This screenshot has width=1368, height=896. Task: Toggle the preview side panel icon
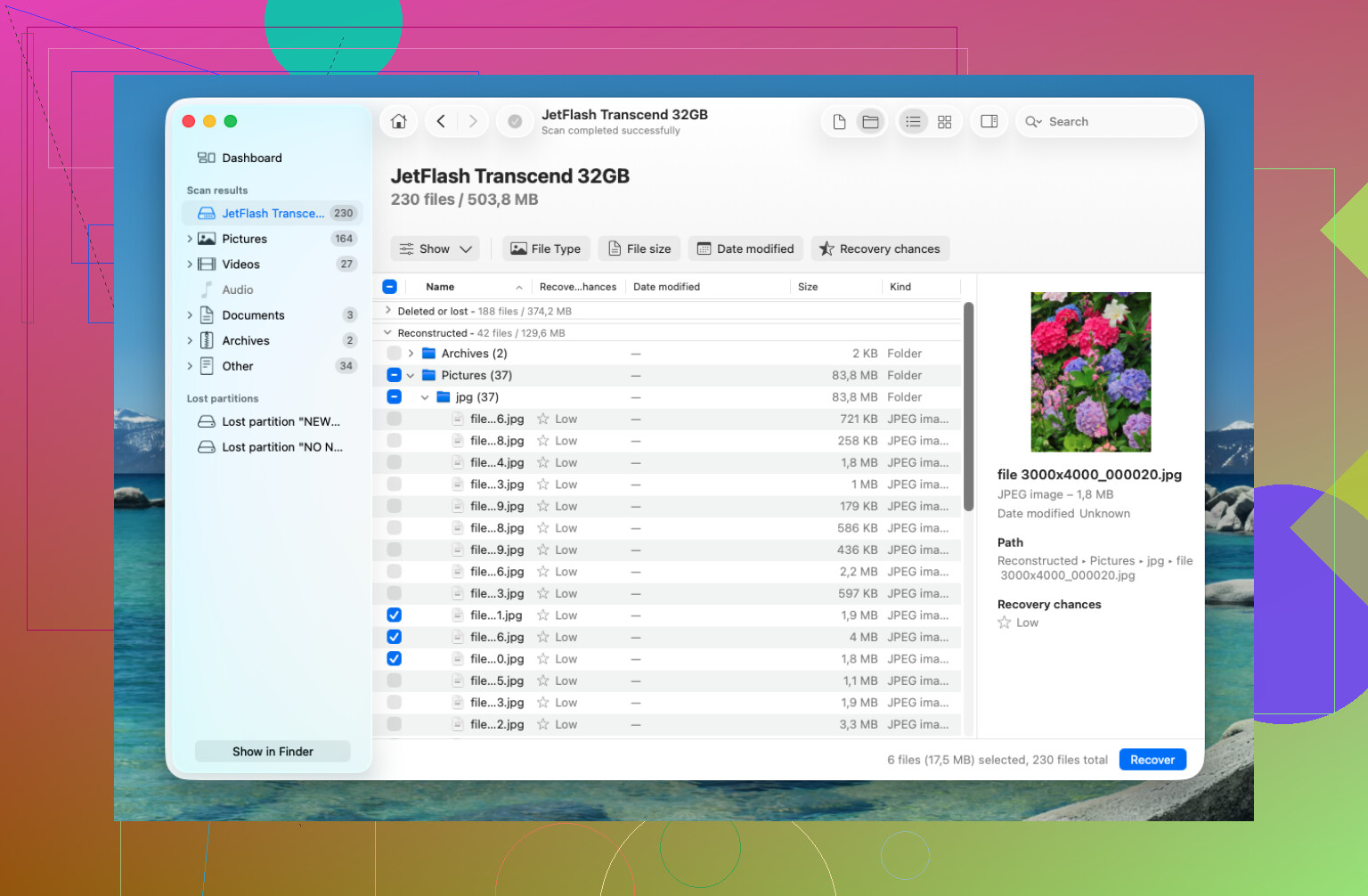pyautogui.click(x=989, y=122)
